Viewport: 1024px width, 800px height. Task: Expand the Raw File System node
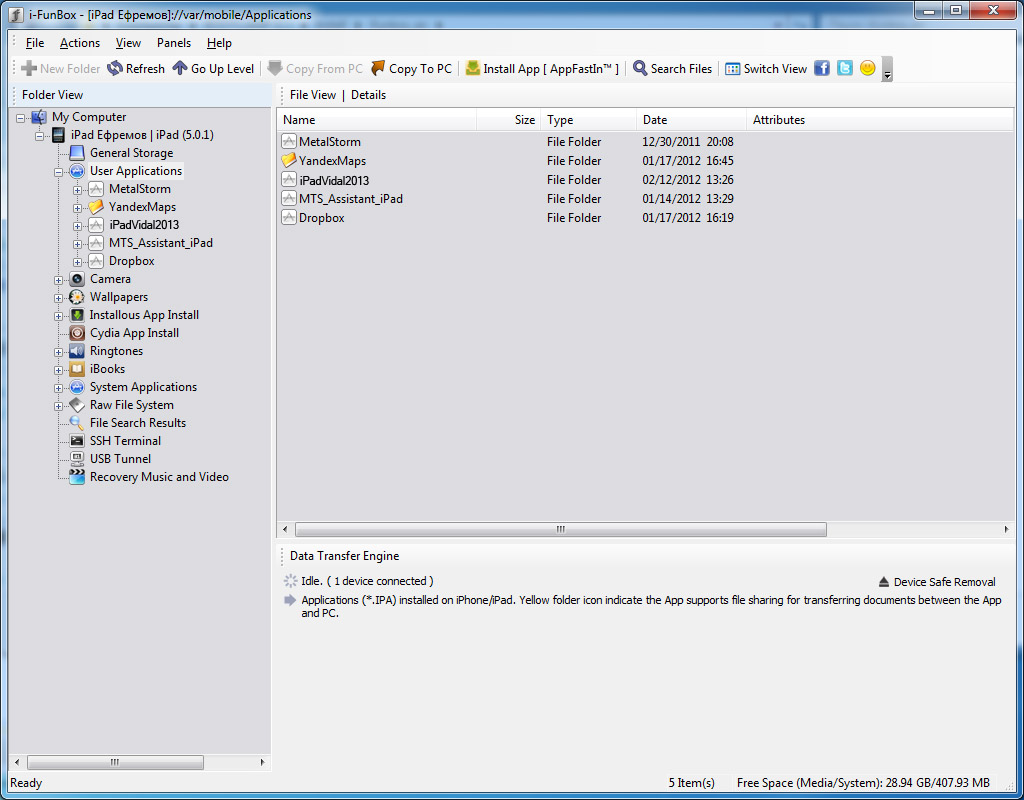(59, 406)
